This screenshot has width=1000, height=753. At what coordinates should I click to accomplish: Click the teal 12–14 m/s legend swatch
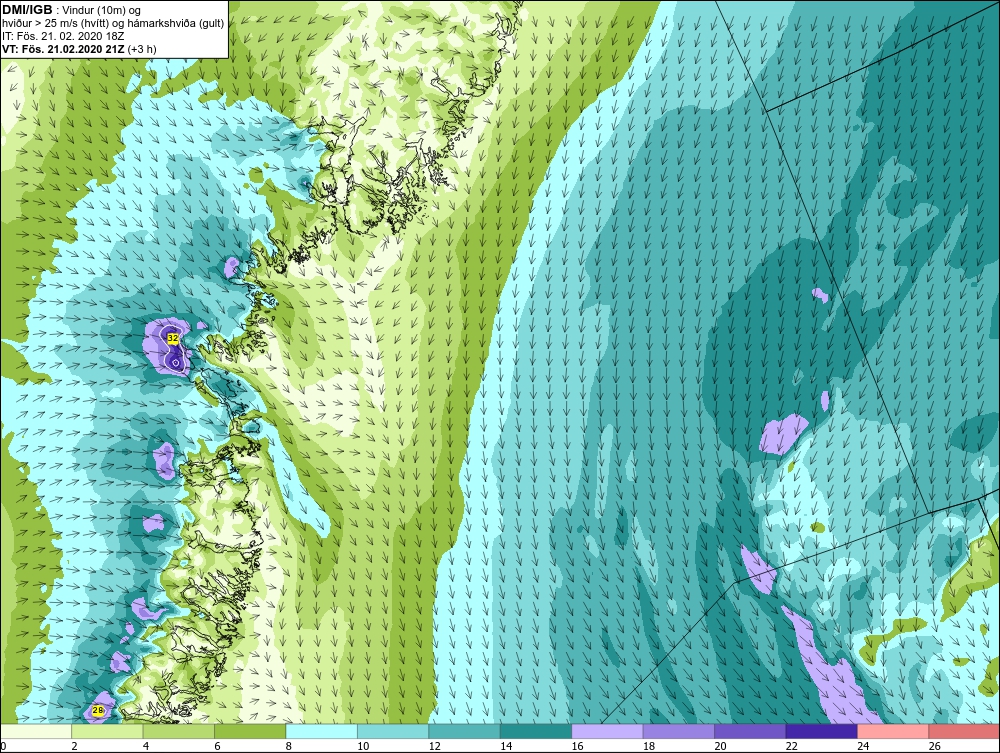[464, 731]
